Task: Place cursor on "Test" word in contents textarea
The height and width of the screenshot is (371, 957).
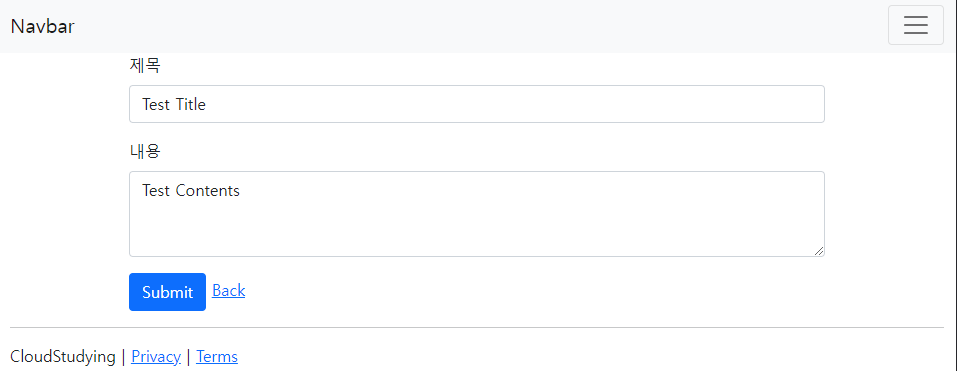Action: [x=156, y=190]
